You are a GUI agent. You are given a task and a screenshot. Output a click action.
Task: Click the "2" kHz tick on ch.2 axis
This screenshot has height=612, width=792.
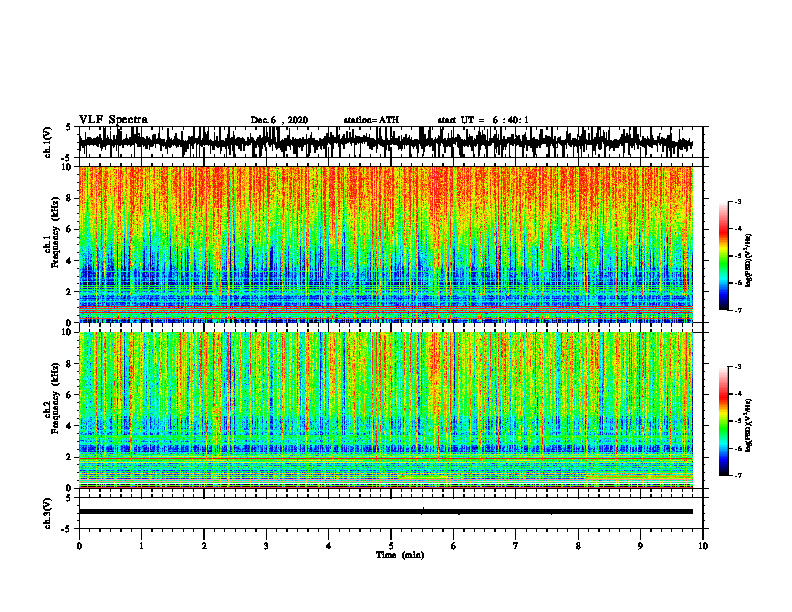point(70,457)
